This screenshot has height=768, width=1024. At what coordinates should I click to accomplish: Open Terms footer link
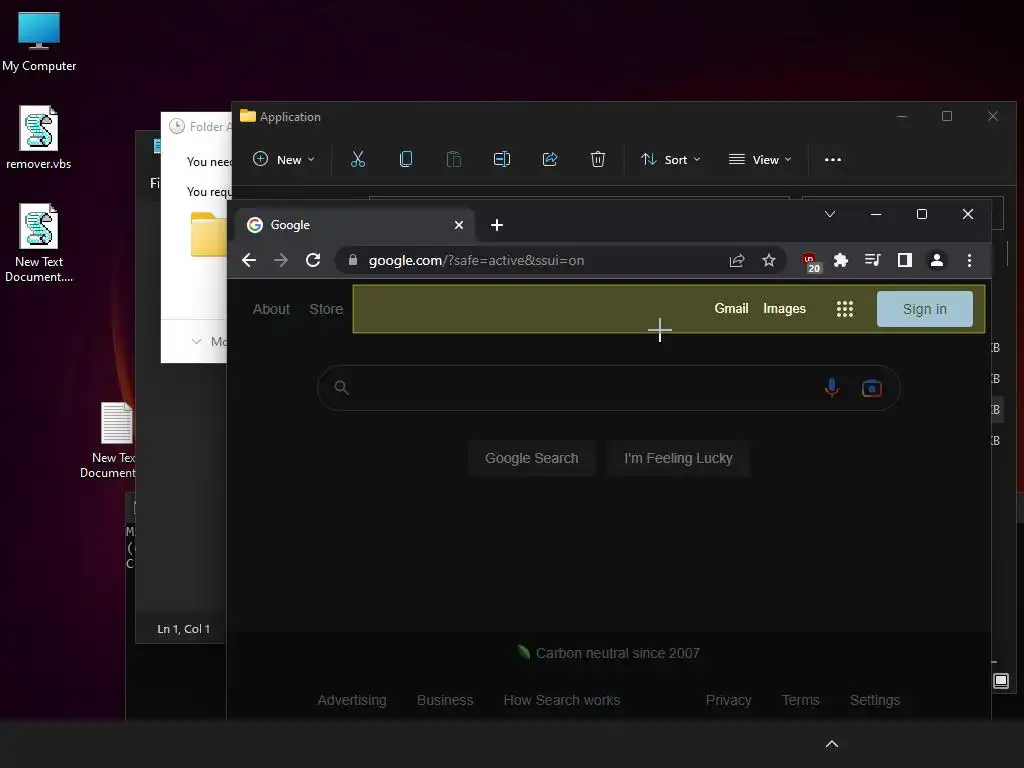point(801,700)
